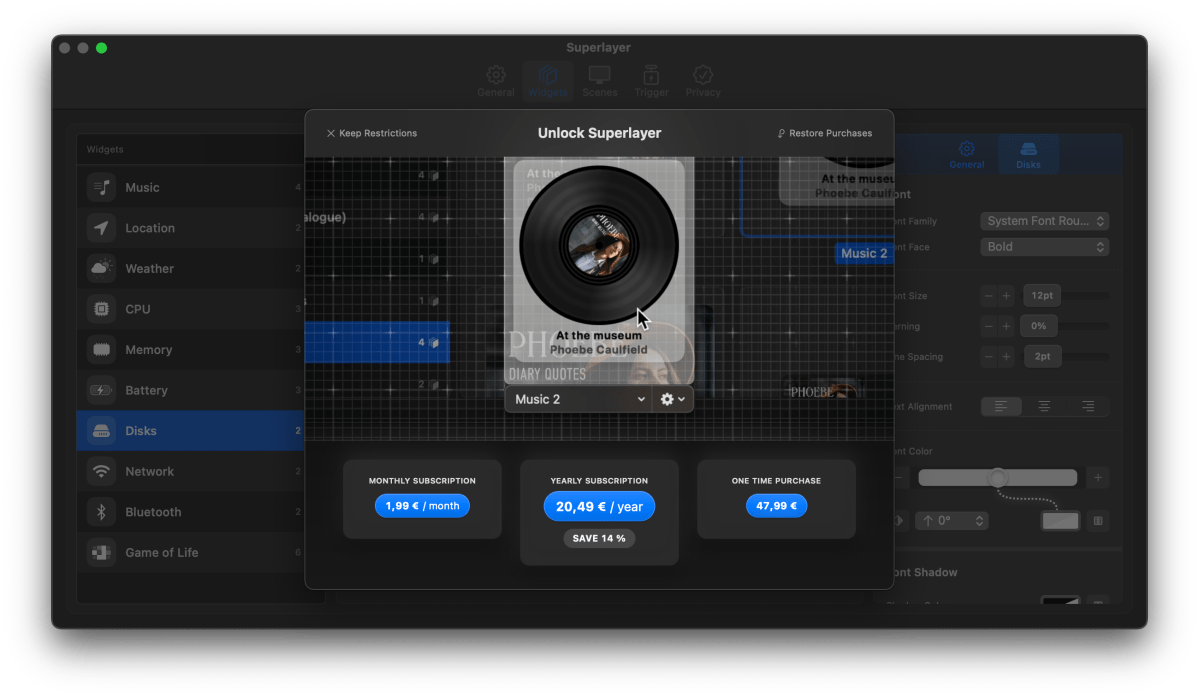Open the Privacy checkmark icon
1199x697 pixels.
(x=703, y=75)
